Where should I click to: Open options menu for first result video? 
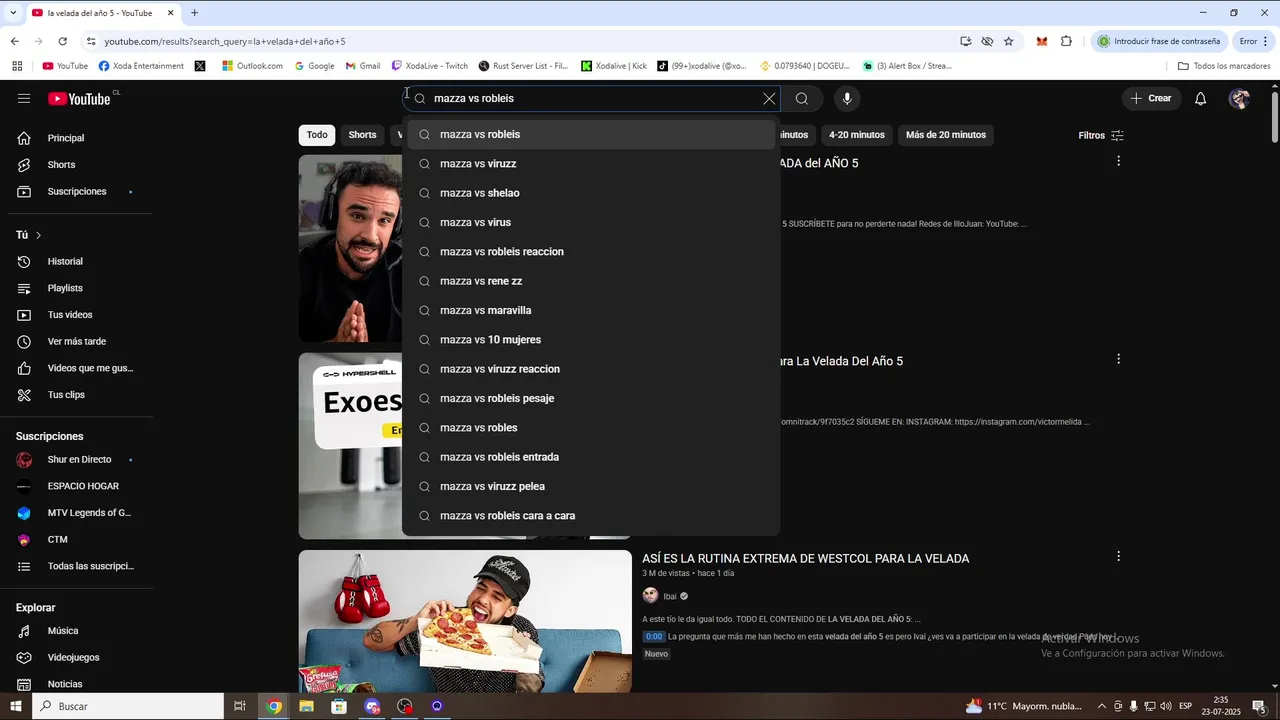tap(1118, 161)
